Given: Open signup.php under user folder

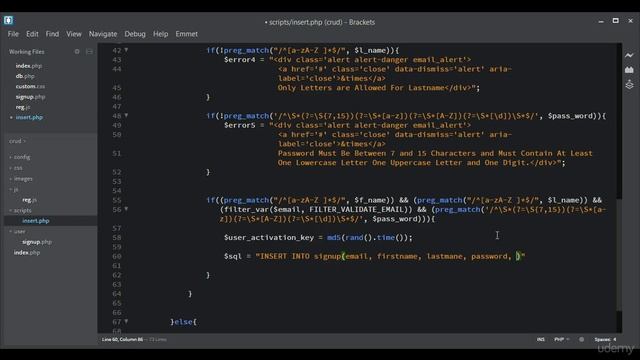Looking at the screenshot, I should [37, 242].
